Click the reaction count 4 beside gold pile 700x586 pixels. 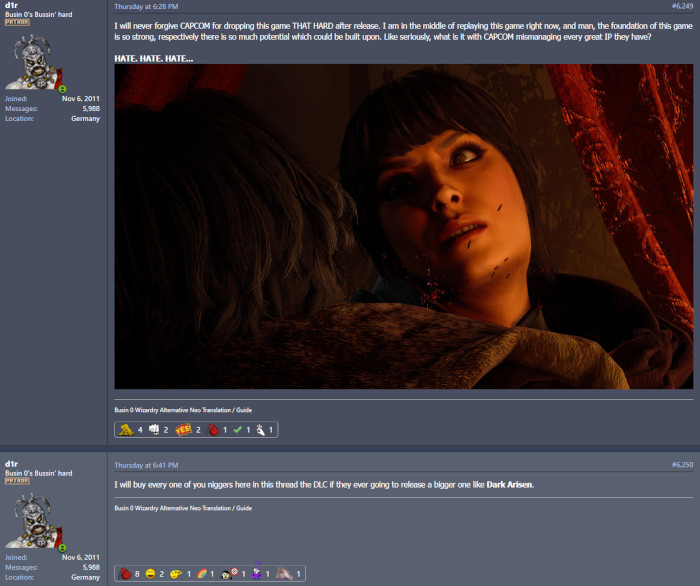click(140, 430)
